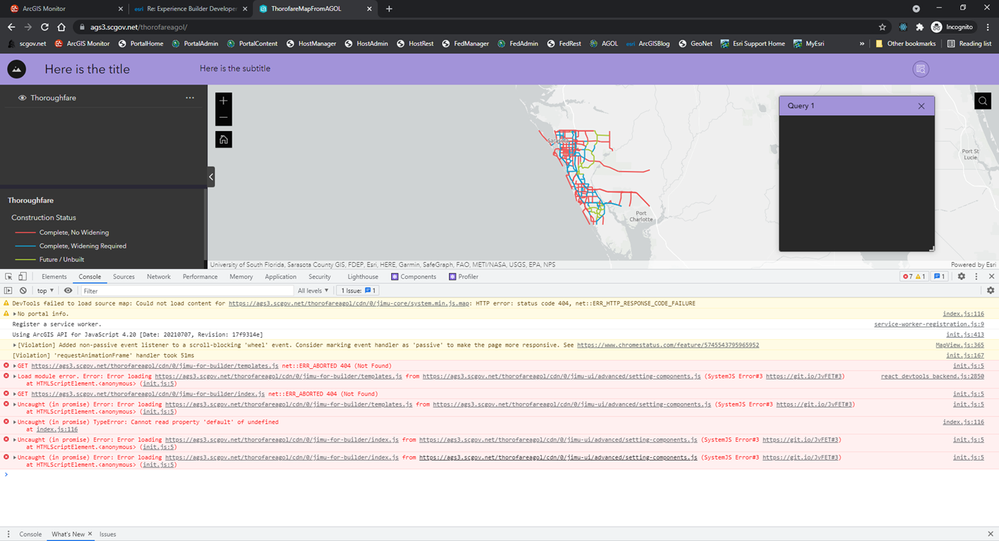The image size is (999, 541).
Task: Open DevTools settings gear
Action: pos(961,277)
